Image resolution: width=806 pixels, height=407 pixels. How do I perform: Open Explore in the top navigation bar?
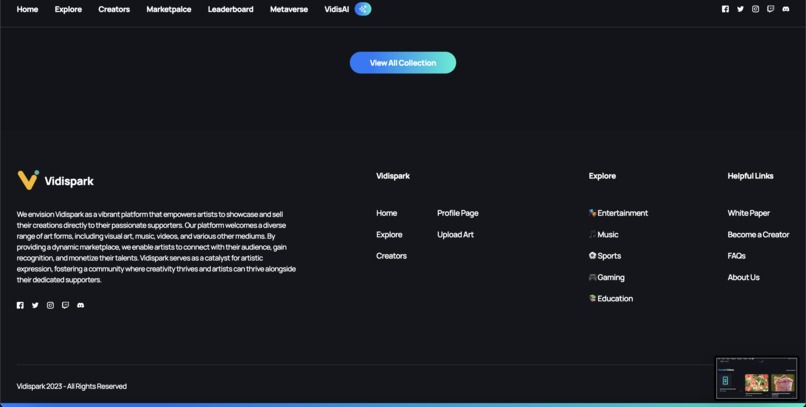[x=68, y=9]
